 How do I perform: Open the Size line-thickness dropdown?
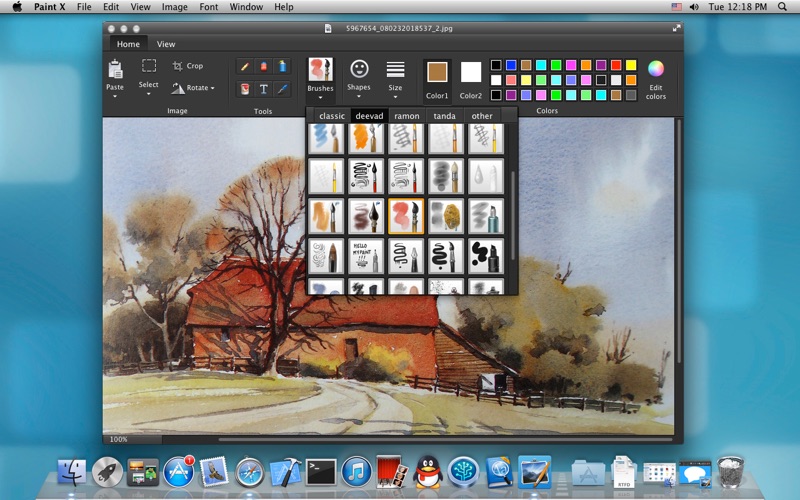pyautogui.click(x=395, y=88)
